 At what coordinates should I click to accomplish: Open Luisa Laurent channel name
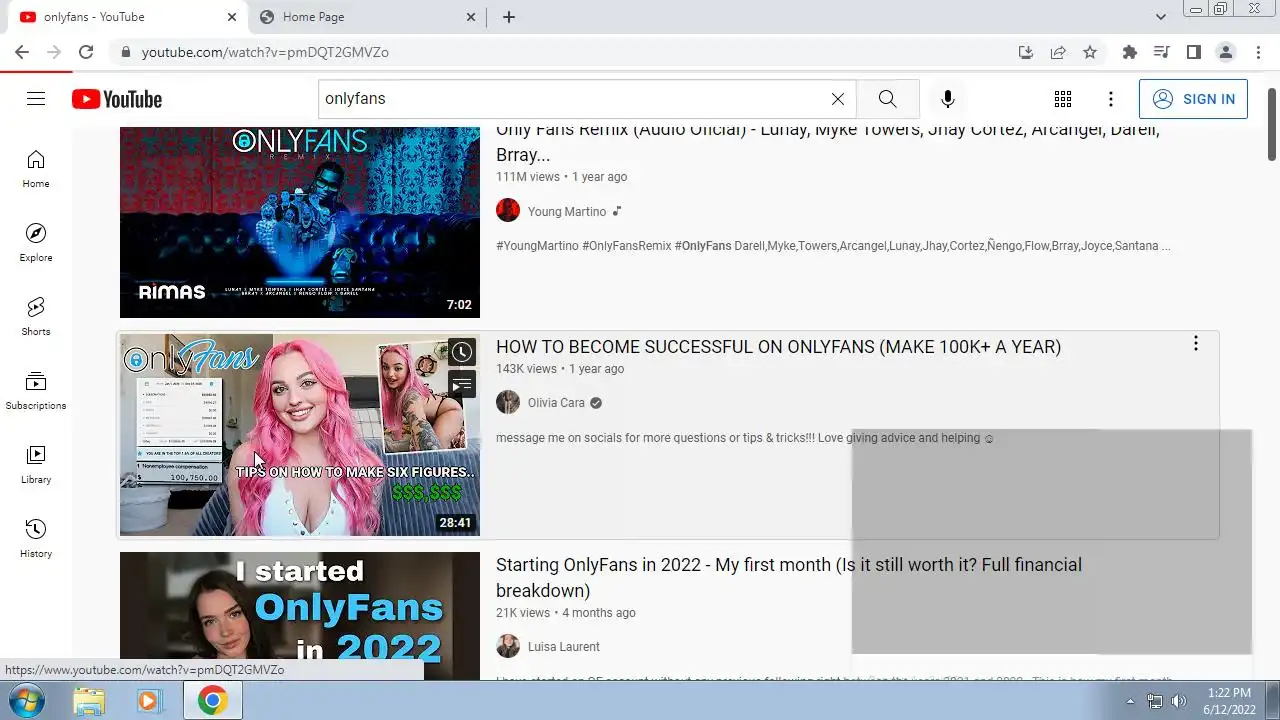click(x=564, y=647)
